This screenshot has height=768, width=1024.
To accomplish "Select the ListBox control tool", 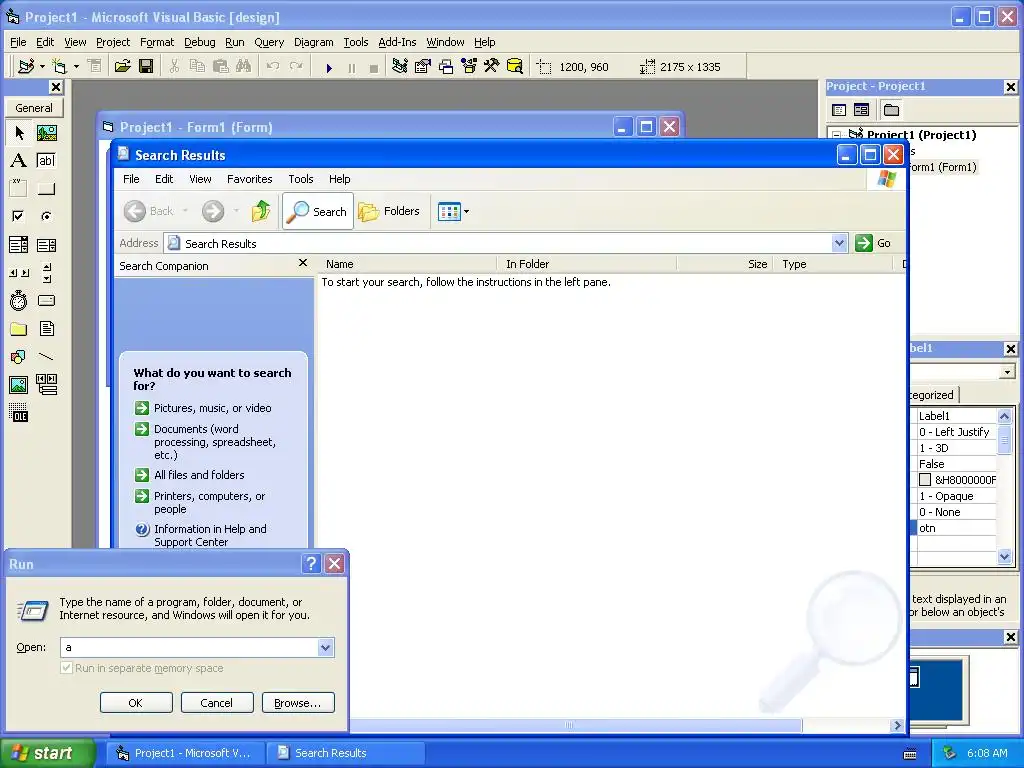I will pyautogui.click(x=46, y=245).
